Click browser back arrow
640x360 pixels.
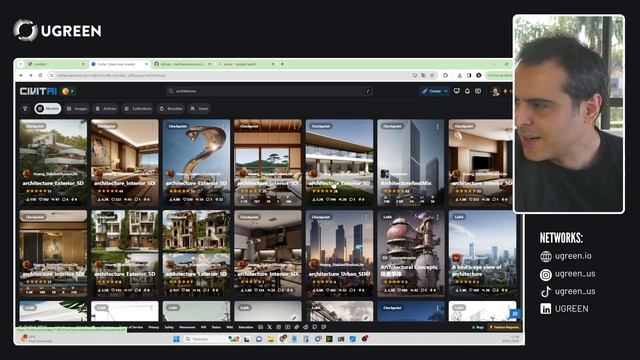coord(22,76)
